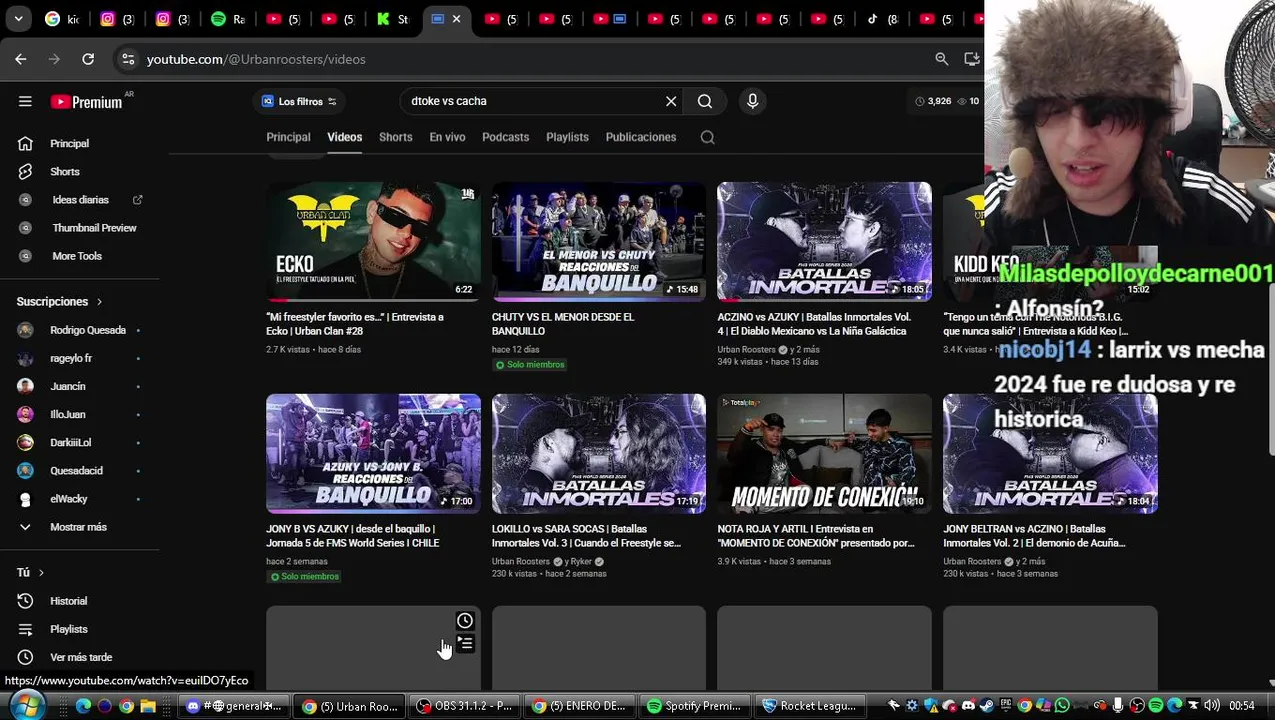1275x720 pixels.
Task: Open the Podcasts channel tab
Action: click(505, 137)
